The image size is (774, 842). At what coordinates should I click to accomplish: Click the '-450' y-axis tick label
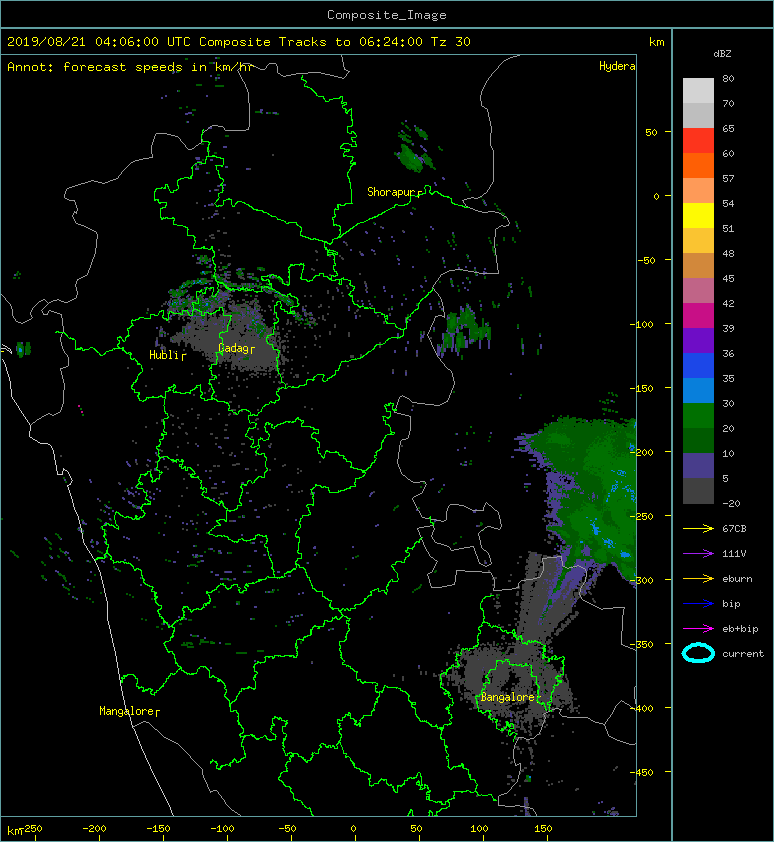tap(642, 772)
